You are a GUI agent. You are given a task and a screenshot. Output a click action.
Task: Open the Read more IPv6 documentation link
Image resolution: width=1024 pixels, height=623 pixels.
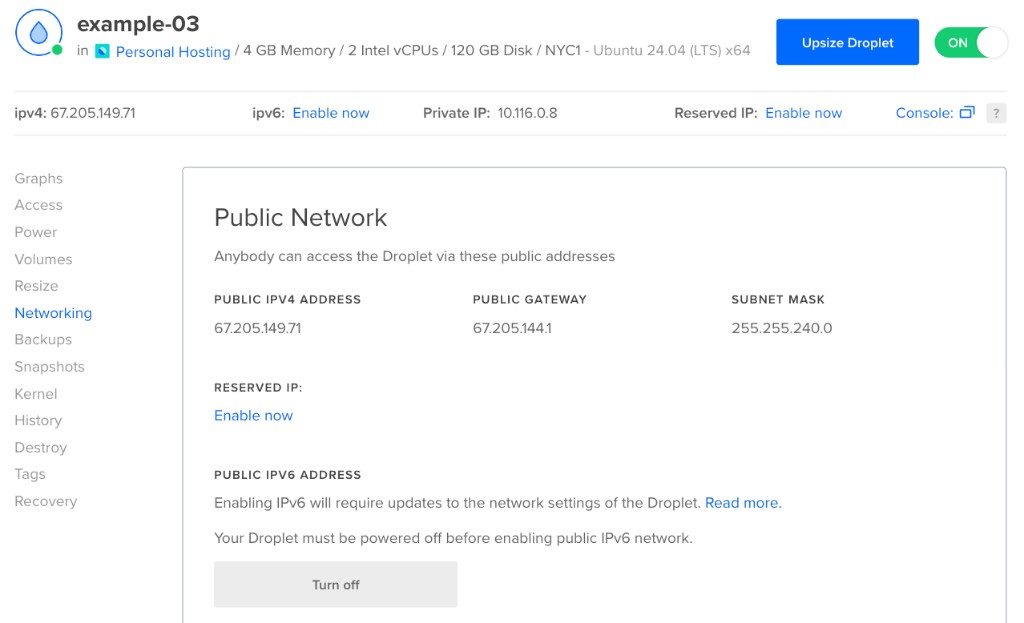(741, 502)
